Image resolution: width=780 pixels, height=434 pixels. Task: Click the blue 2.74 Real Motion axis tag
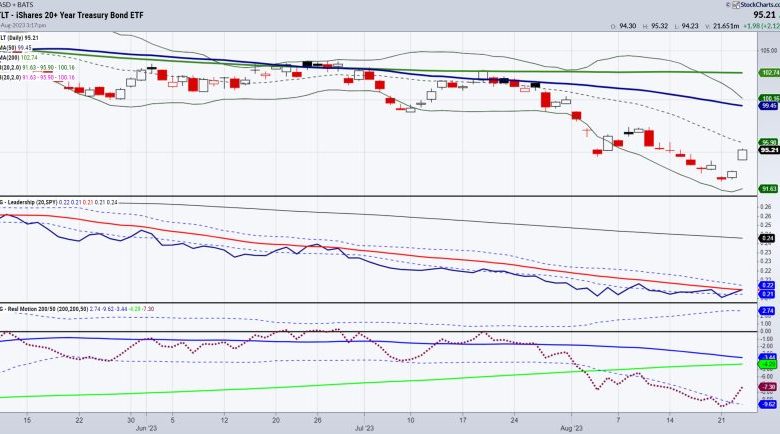point(768,311)
